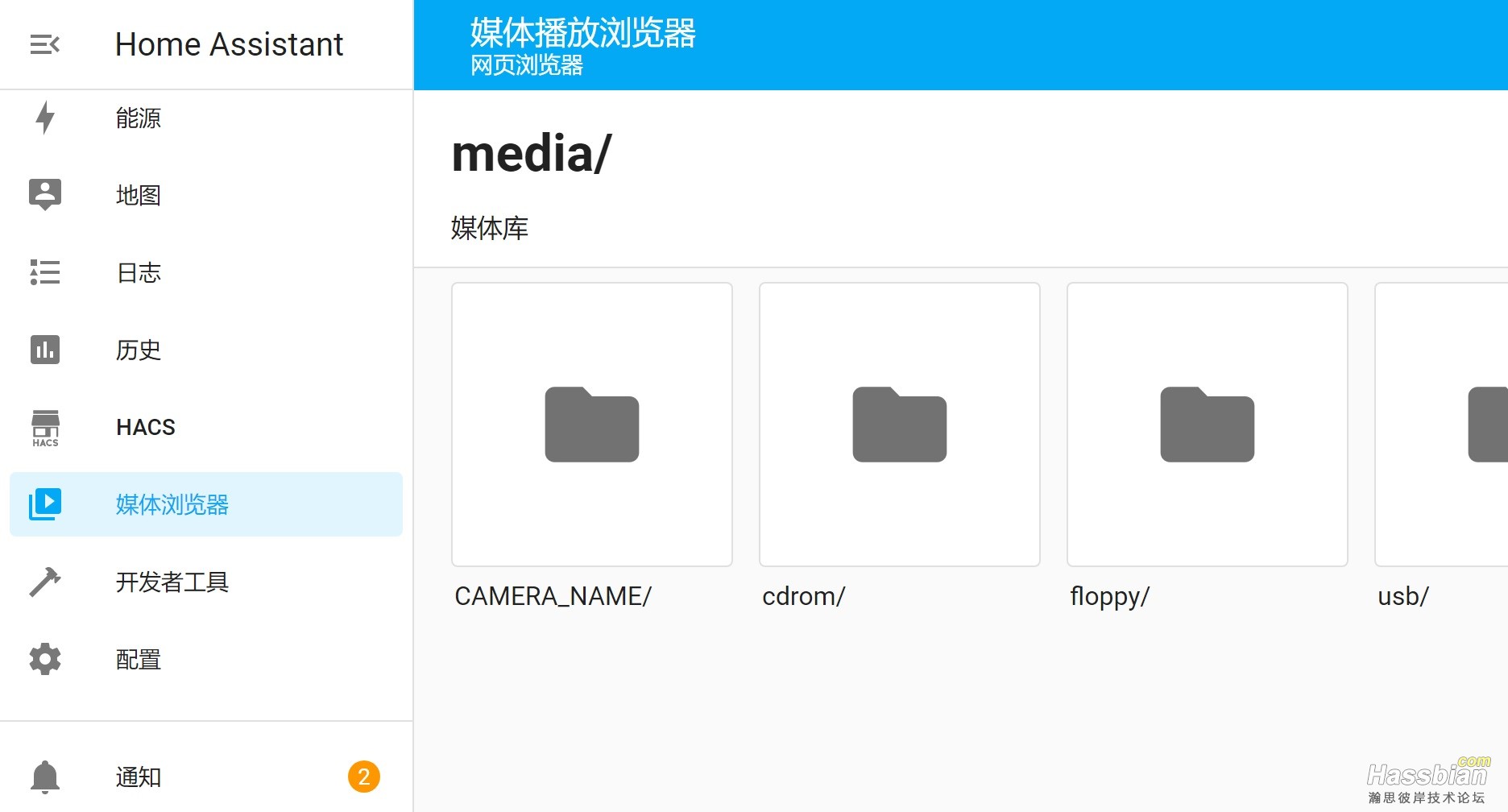Image resolution: width=1508 pixels, height=812 pixels.
Task: Click the energy lightning bolt icon
Action: tap(45, 118)
